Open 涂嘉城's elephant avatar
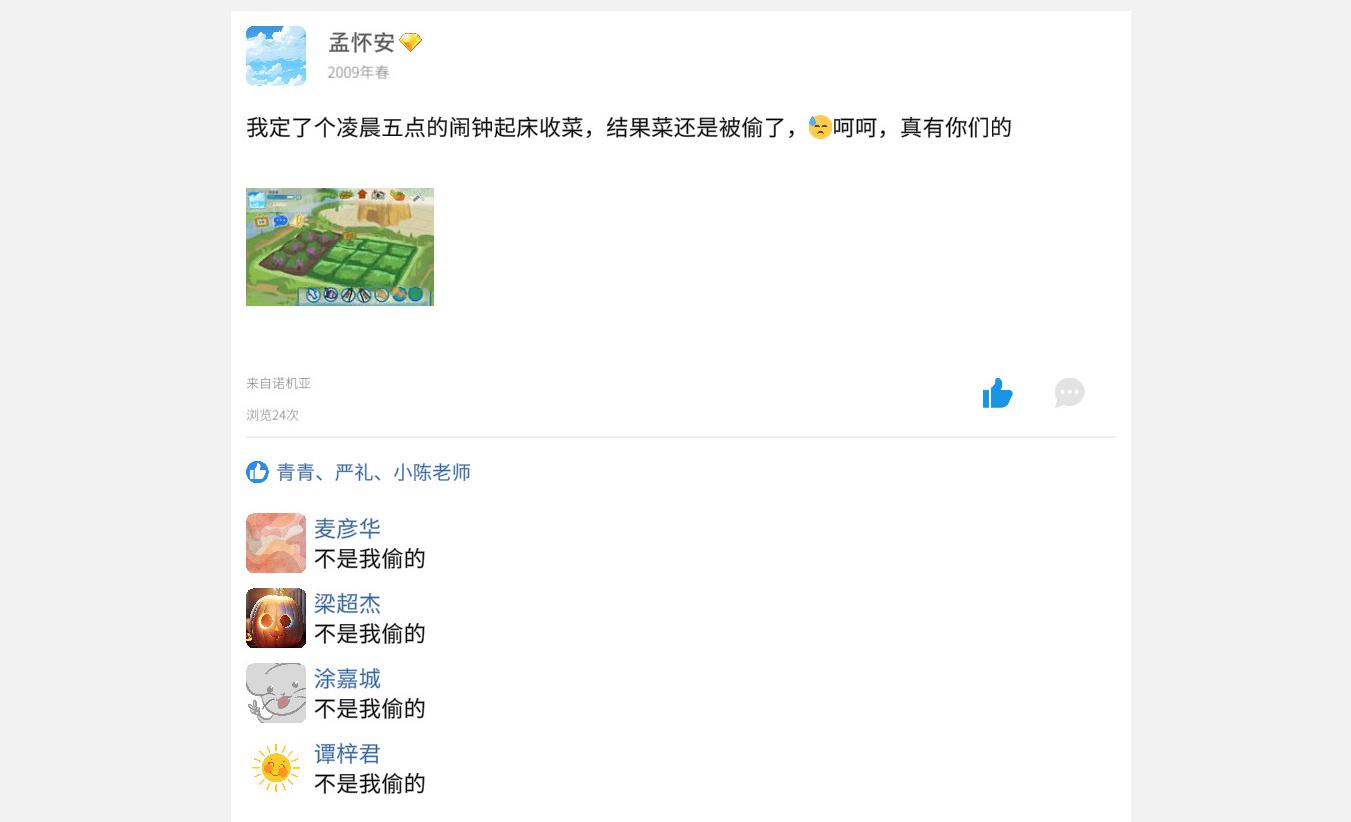 (x=276, y=693)
